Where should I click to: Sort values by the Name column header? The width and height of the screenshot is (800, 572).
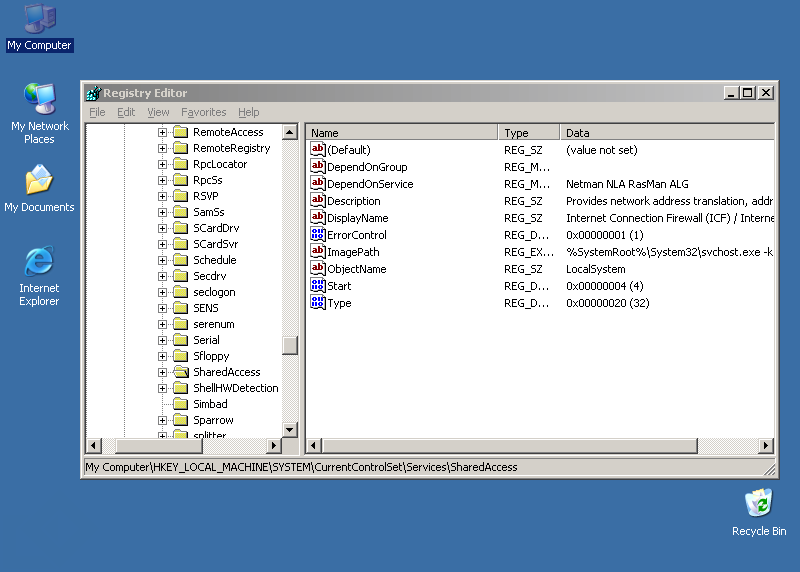click(402, 133)
